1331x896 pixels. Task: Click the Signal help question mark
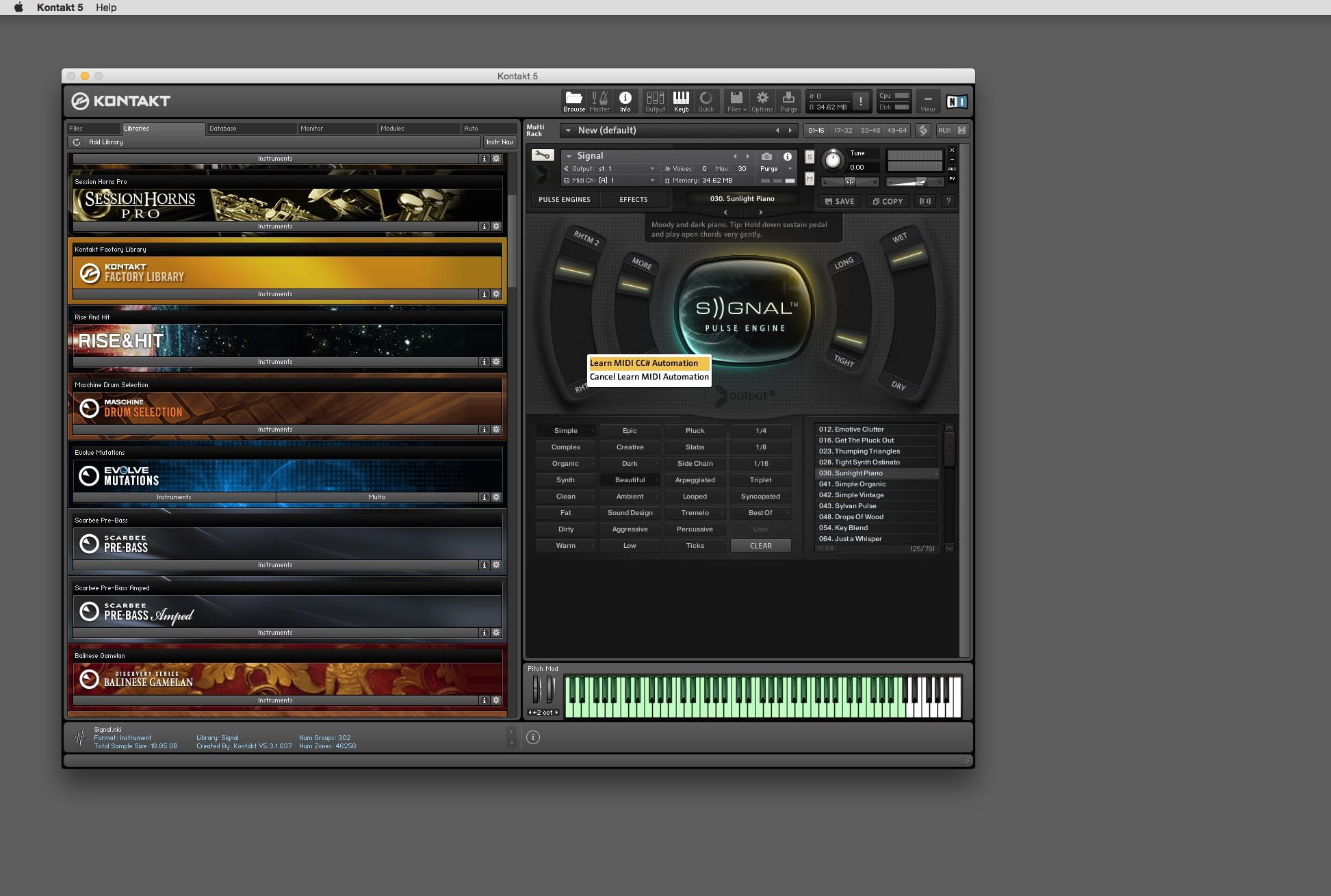point(948,201)
